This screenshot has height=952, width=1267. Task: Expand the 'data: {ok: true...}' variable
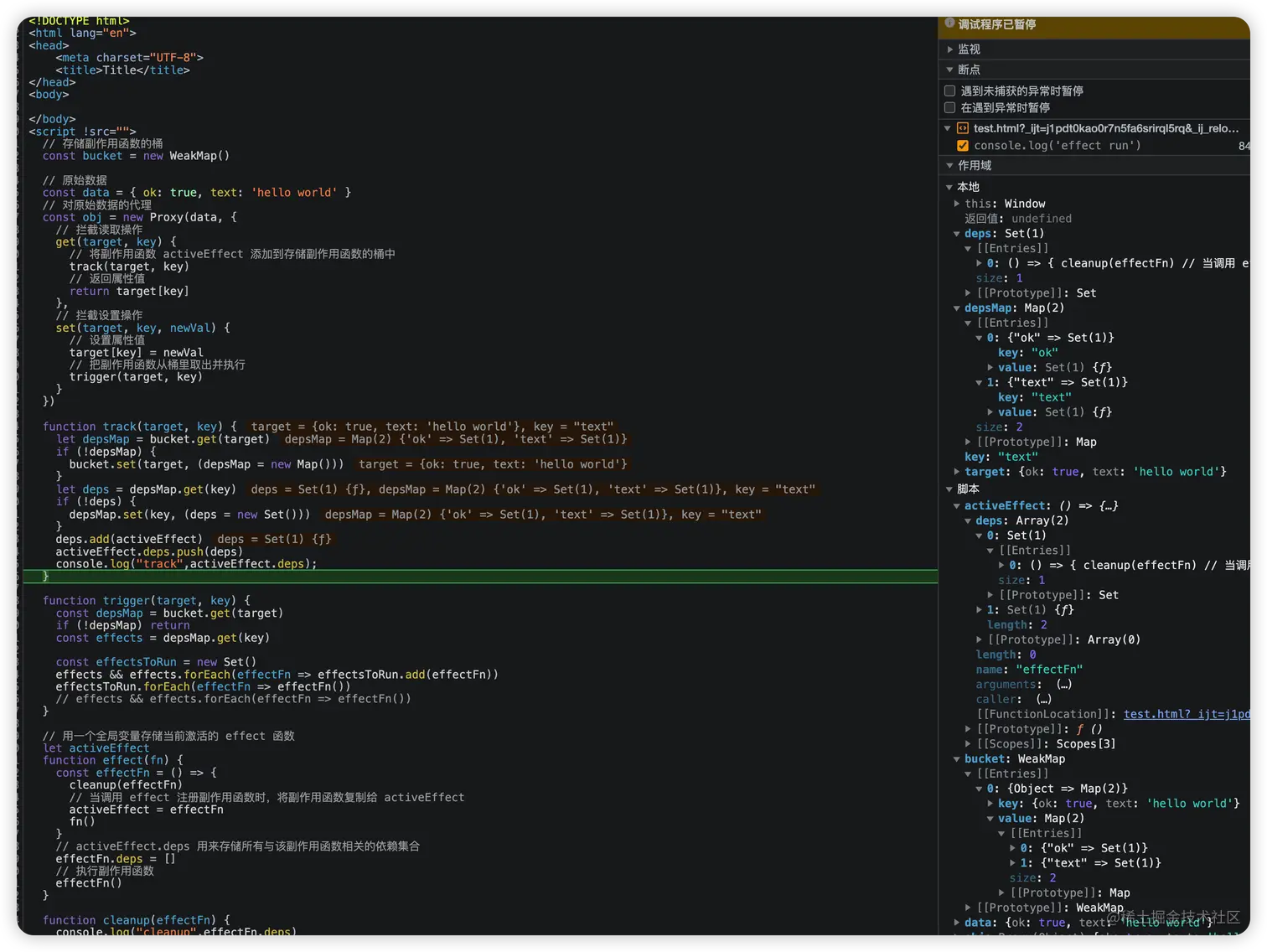pyautogui.click(x=957, y=923)
